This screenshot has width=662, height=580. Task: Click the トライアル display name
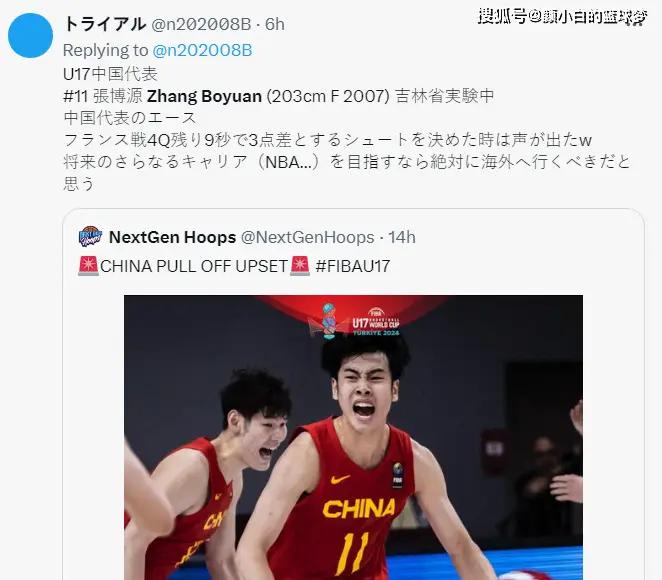tap(104, 24)
